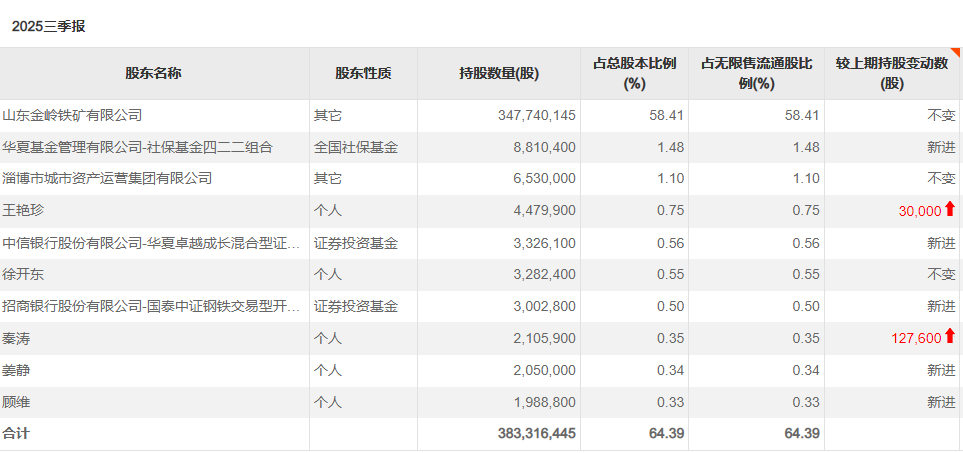Click holding quantity 1,988,800
963x453 pixels.
545,402
